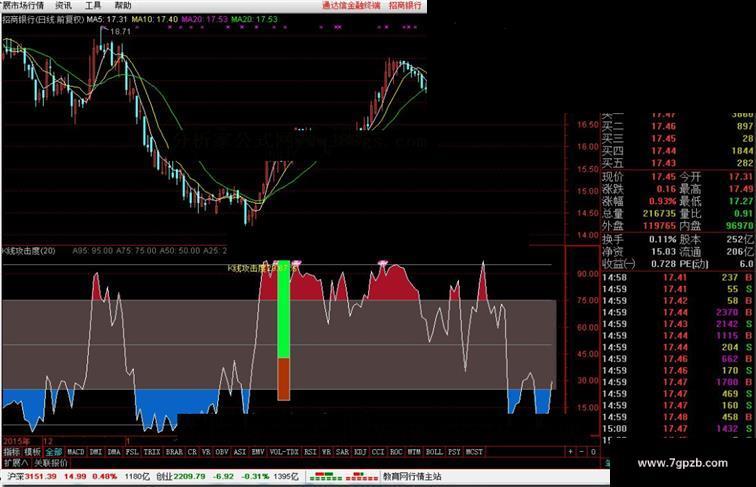Select the SAR indicator tab

point(342,452)
